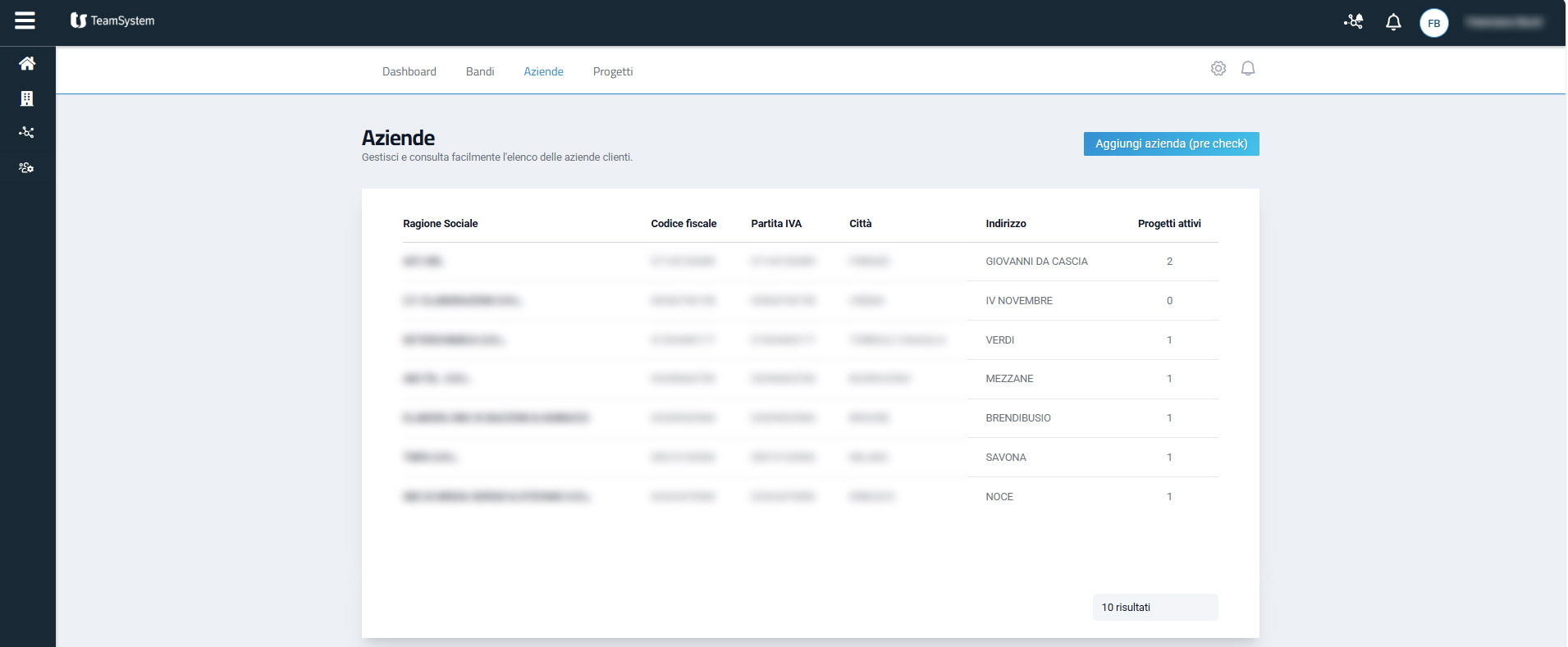1568x647 pixels.
Task: Sort by Ragione Sociale column header
Action: [x=440, y=224]
